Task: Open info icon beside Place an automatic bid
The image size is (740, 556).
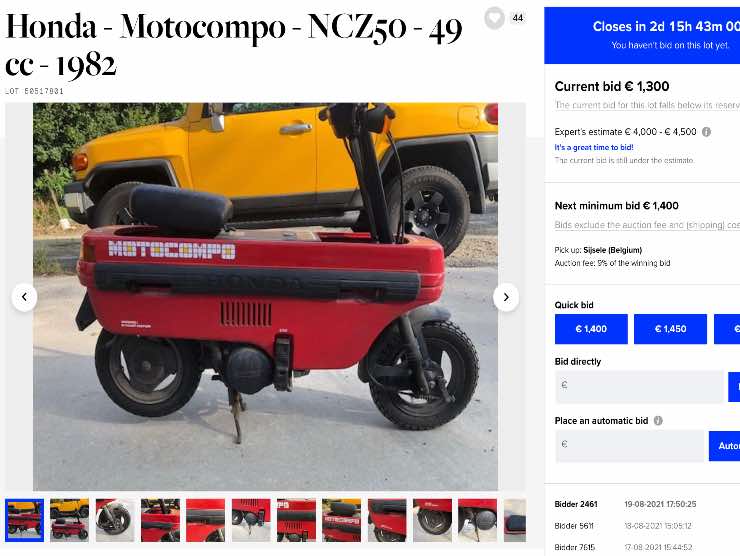Action: tap(658, 421)
